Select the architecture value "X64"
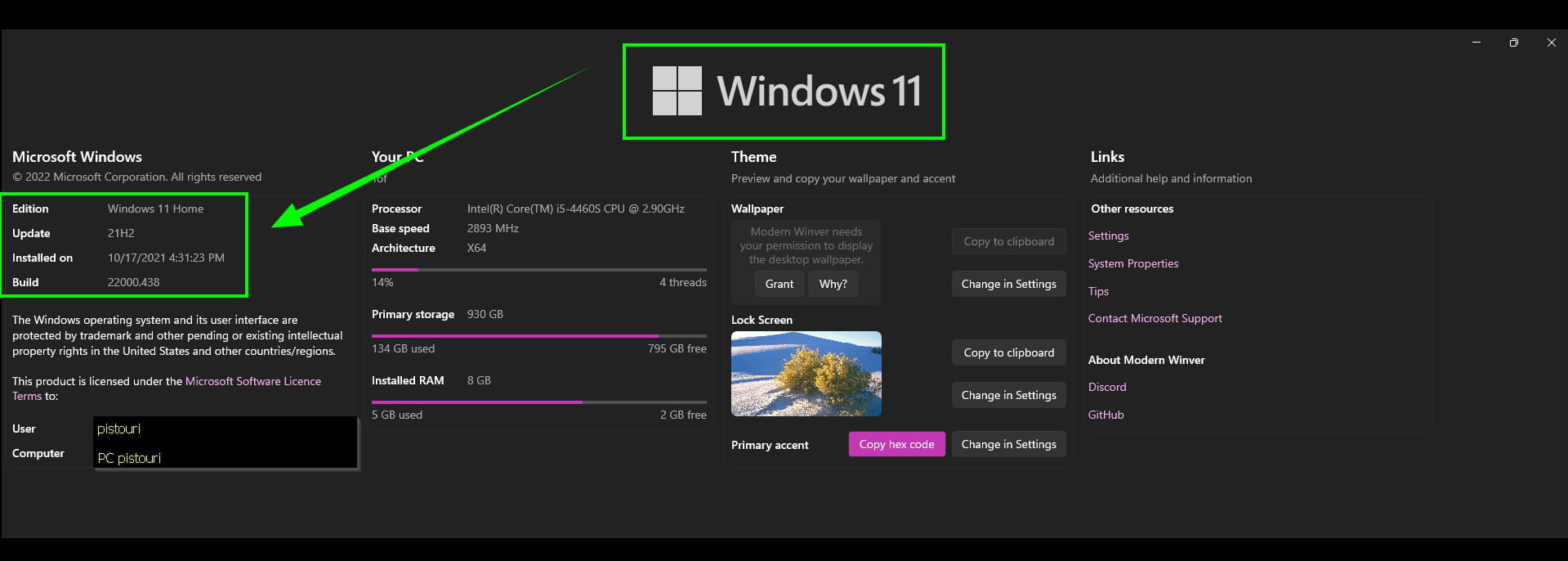 tap(476, 248)
